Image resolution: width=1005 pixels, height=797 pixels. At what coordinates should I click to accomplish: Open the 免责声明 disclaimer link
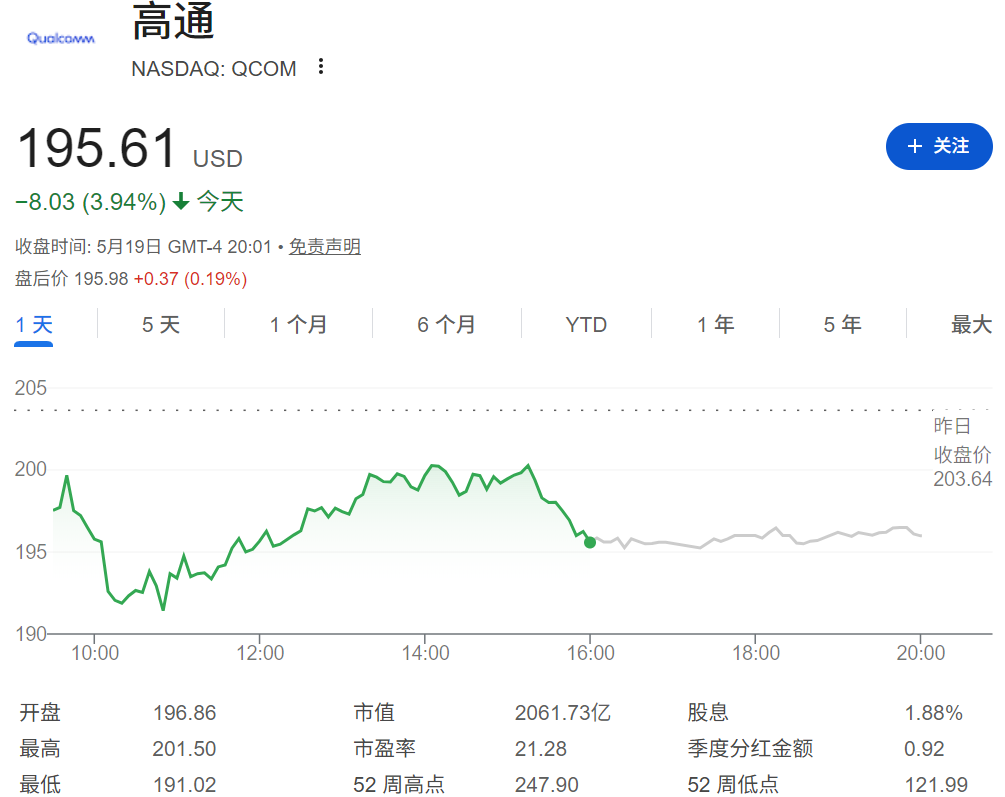click(324, 246)
